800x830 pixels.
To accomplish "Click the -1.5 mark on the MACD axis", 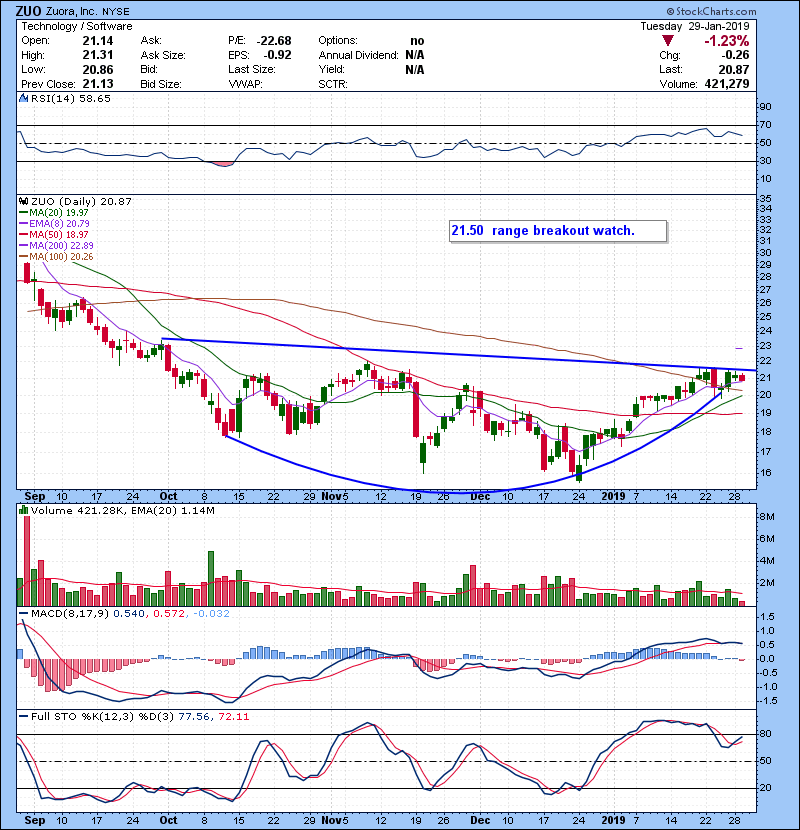I will [768, 701].
